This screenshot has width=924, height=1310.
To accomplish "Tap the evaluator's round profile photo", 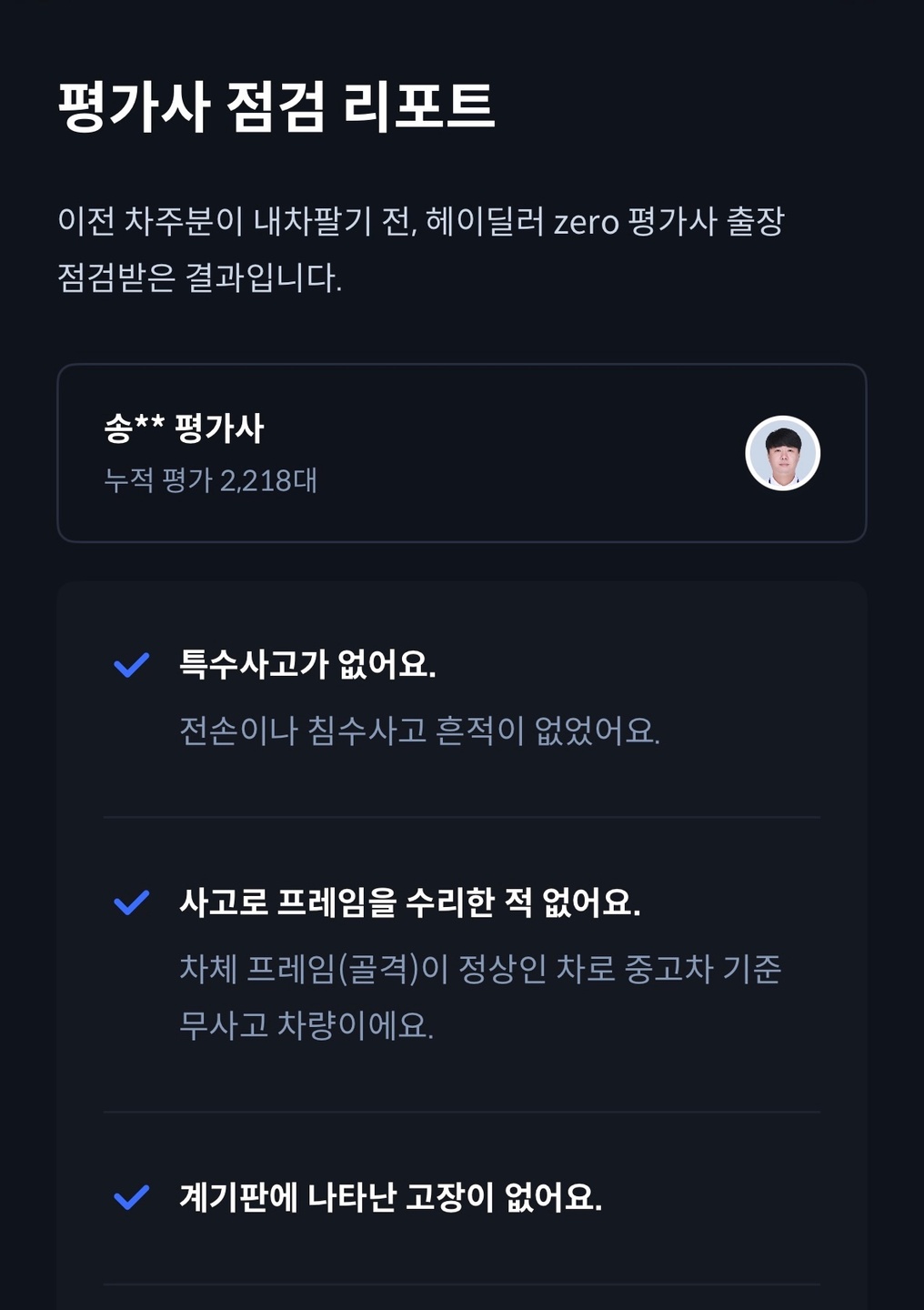I will pos(783,453).
